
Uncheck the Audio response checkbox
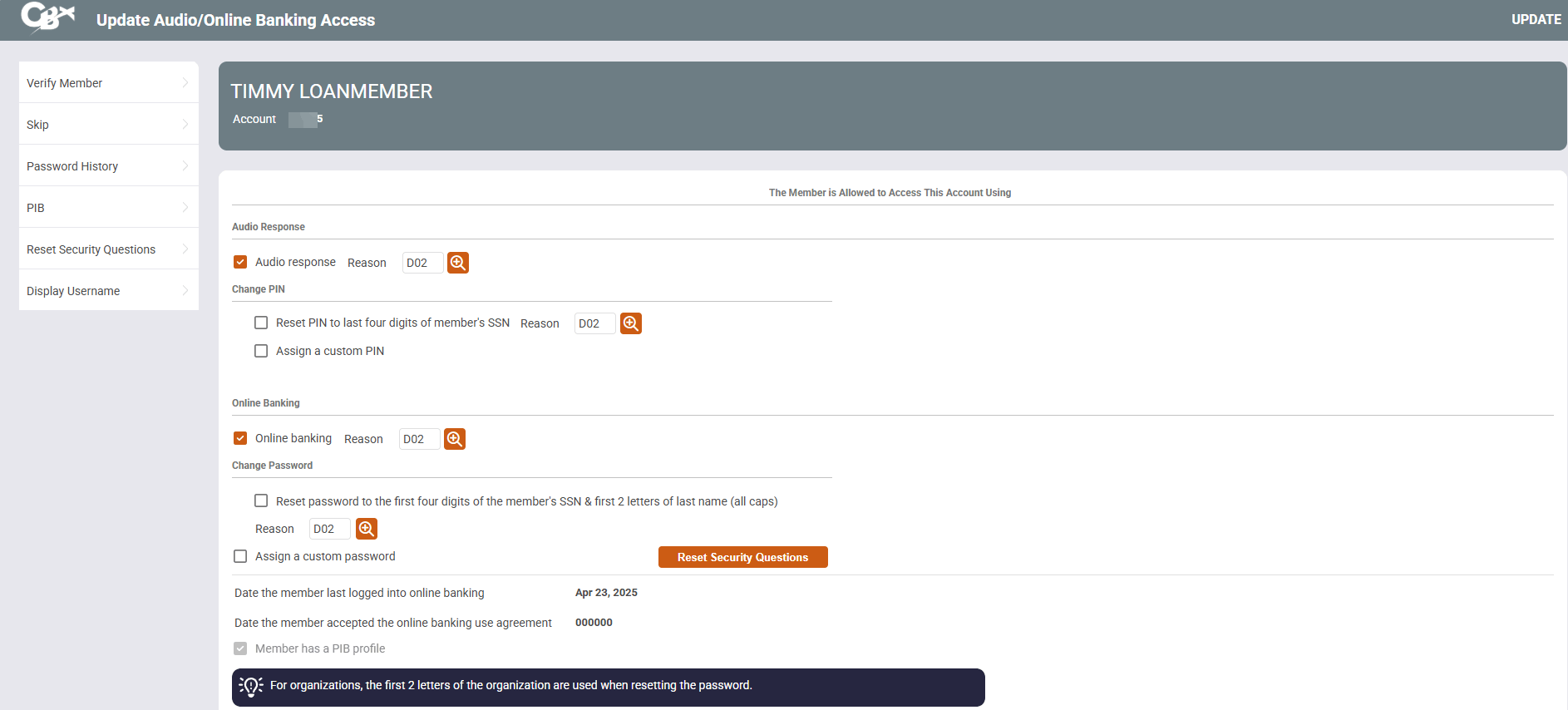click(240, 262)
